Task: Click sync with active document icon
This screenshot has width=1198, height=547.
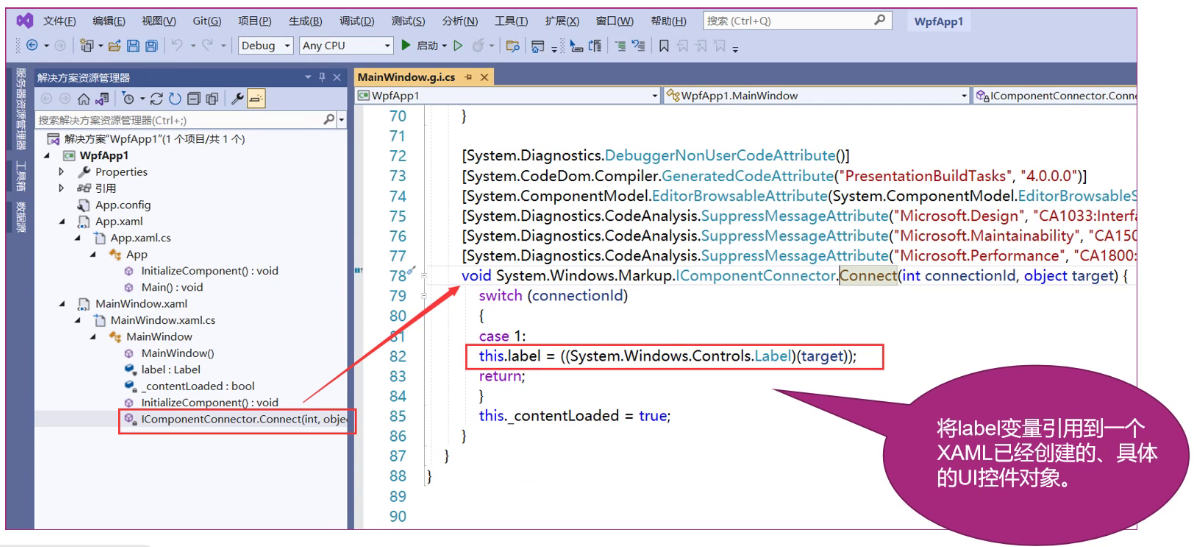Action: [157, 99]
